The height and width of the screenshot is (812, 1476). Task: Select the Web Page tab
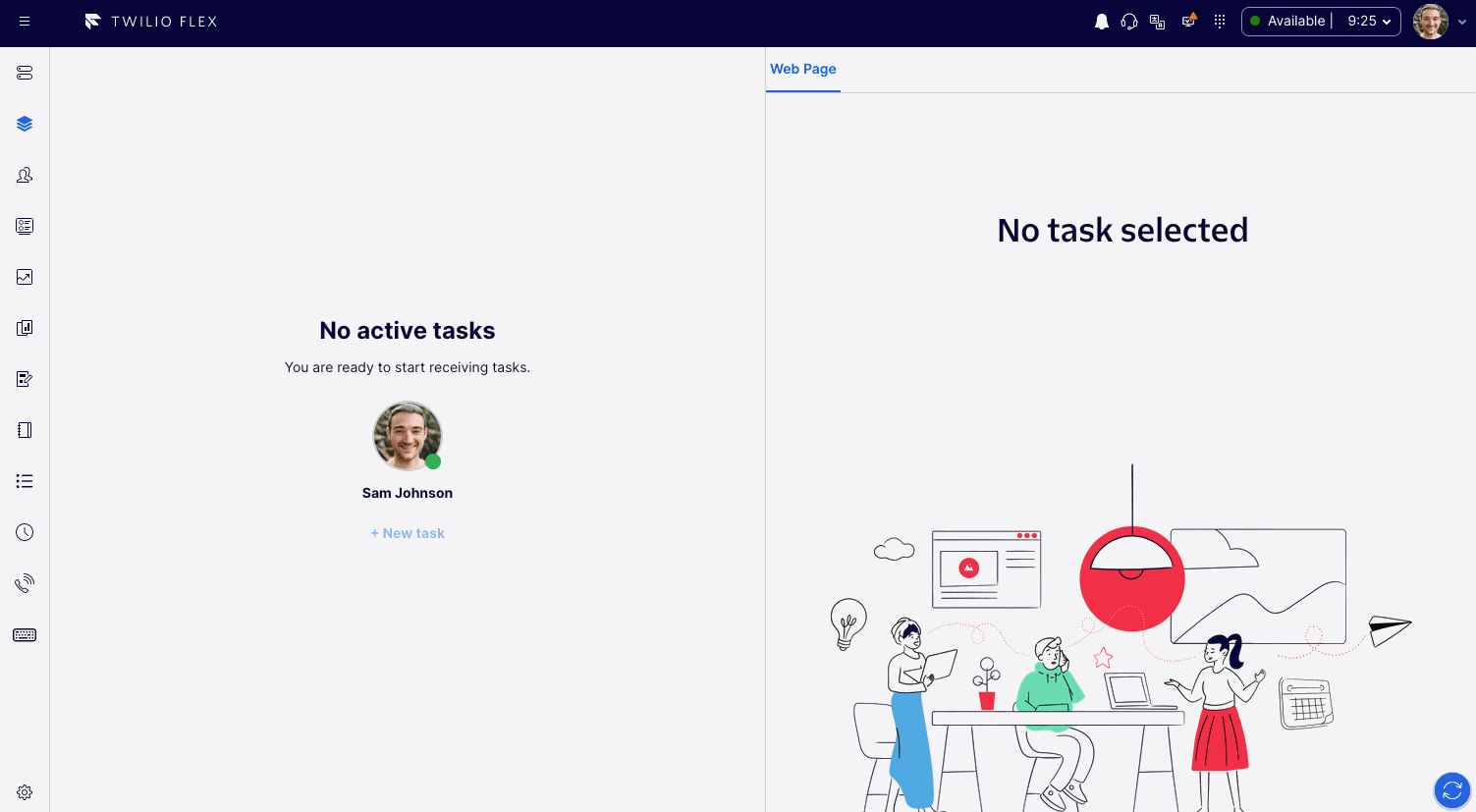[803, 69]
